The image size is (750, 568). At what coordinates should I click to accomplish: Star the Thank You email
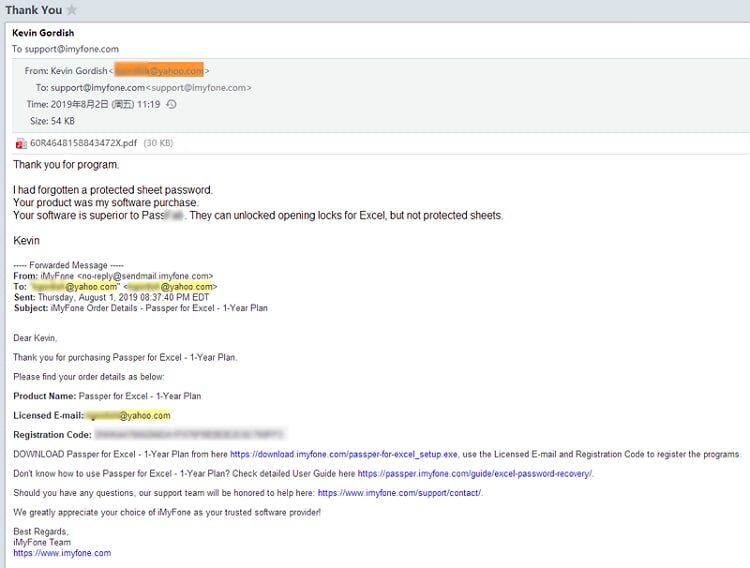click(x=72, y=10)
